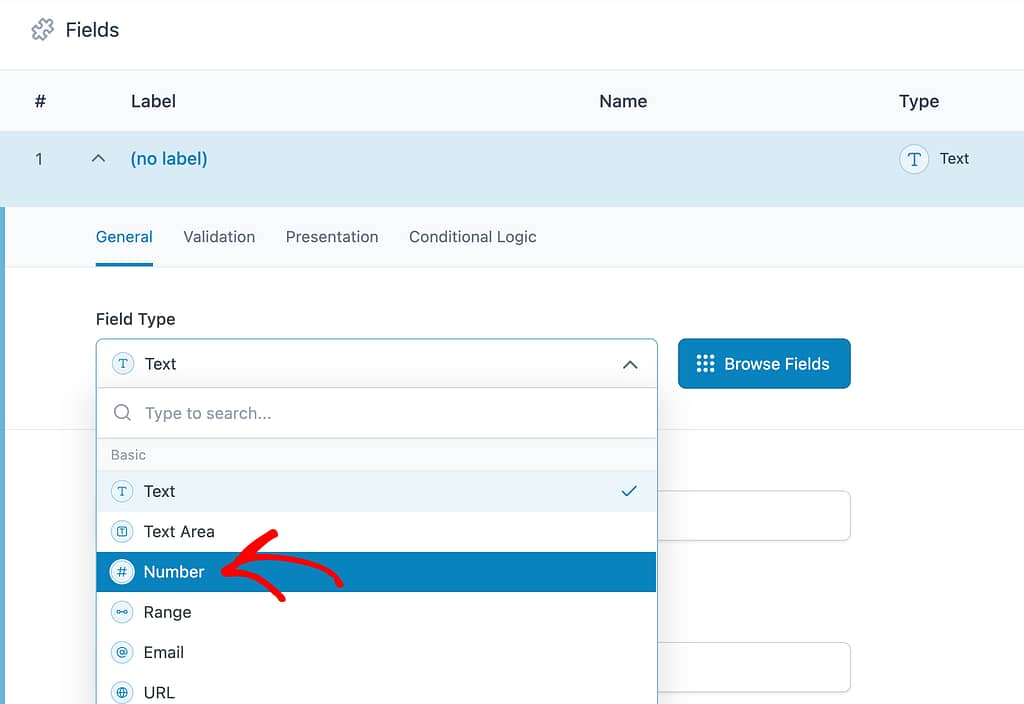The height and width of the screenshot is (704, 1024).
Task: Click the Text type icon in field row
Action: coord(914,159)
